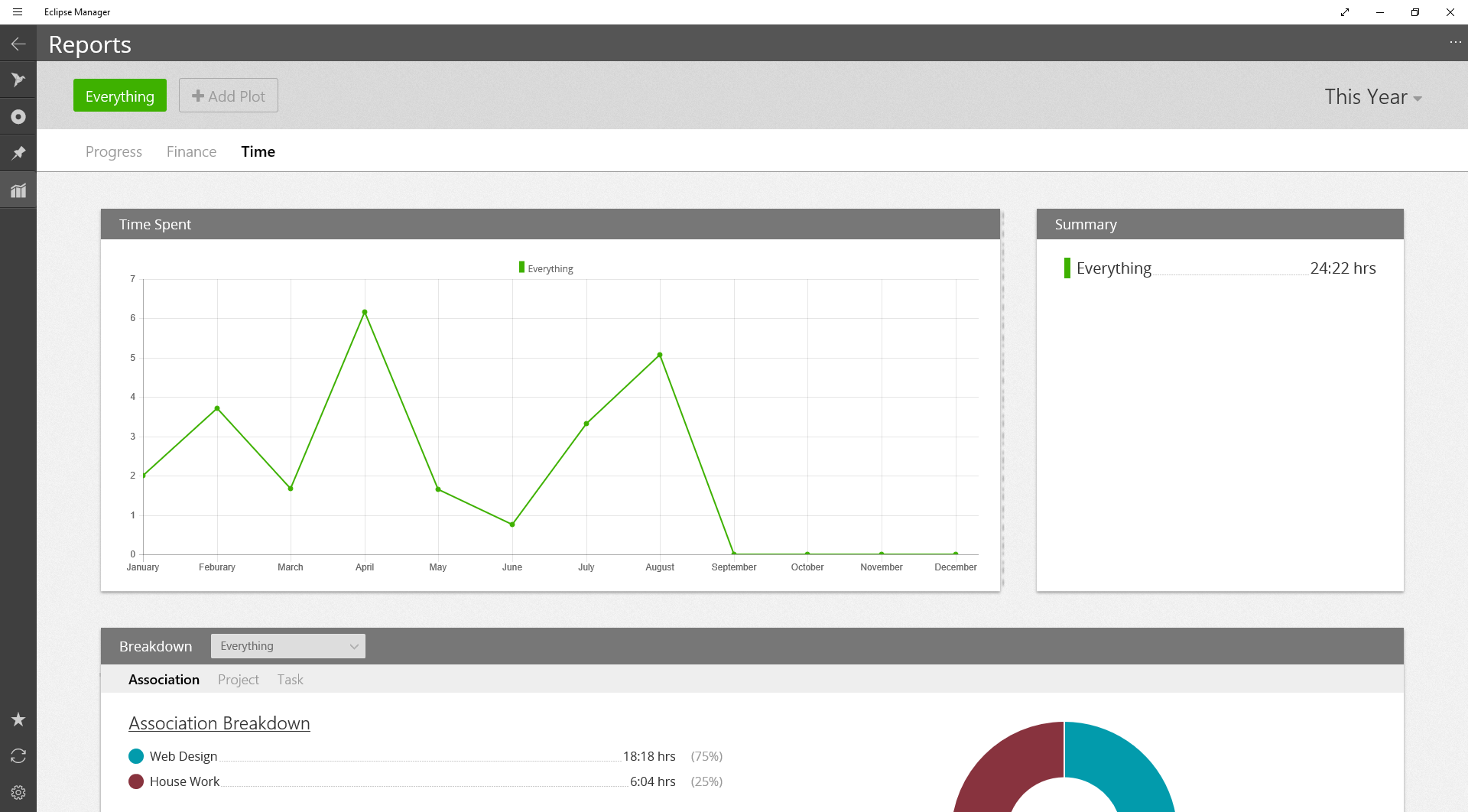Open the settings gear icon
The image size is (1468, 812).
[18, 793]
